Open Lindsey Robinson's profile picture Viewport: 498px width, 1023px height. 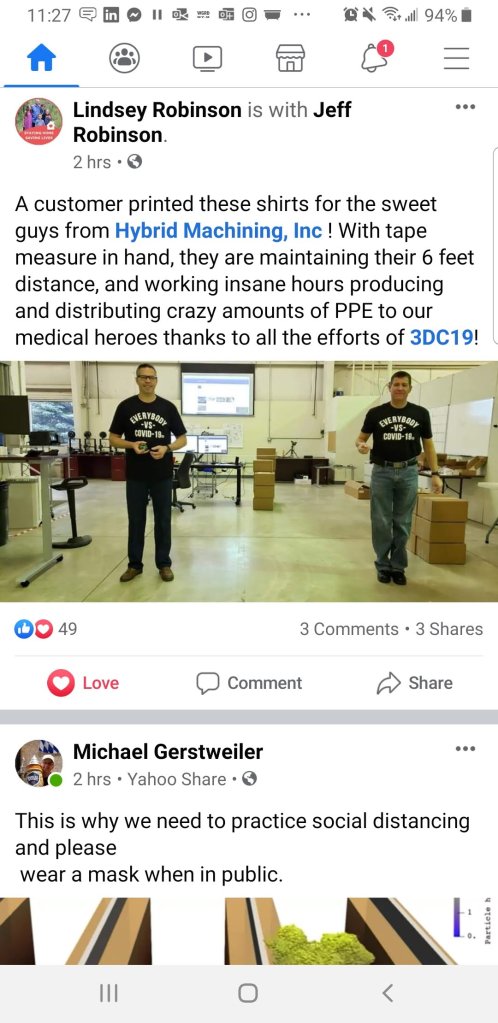point(39,122)
